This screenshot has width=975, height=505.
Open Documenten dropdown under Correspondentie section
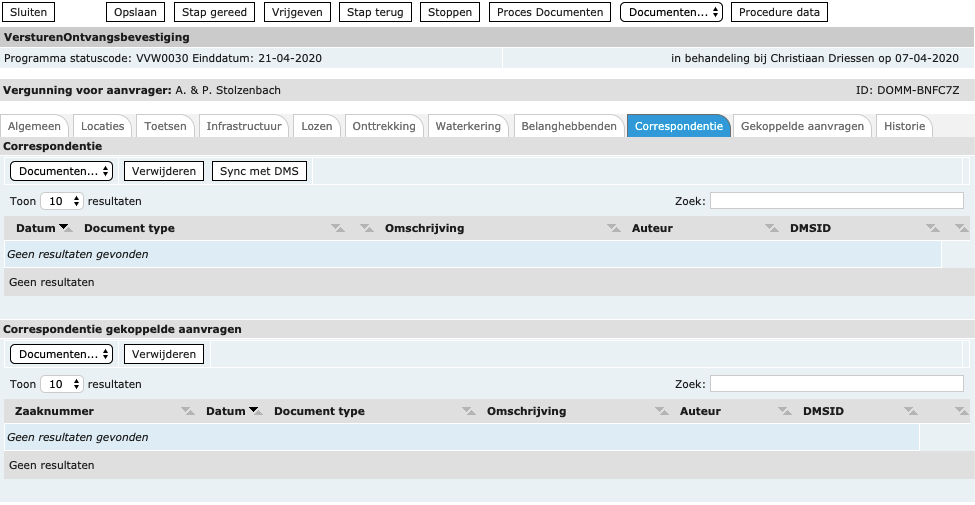coord(61,171)
